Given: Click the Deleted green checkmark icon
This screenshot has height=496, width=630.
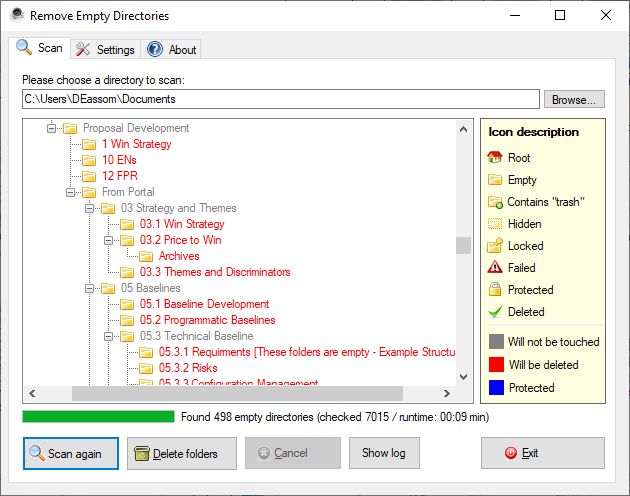Looking at the screenshot, I should coord(495,312).
